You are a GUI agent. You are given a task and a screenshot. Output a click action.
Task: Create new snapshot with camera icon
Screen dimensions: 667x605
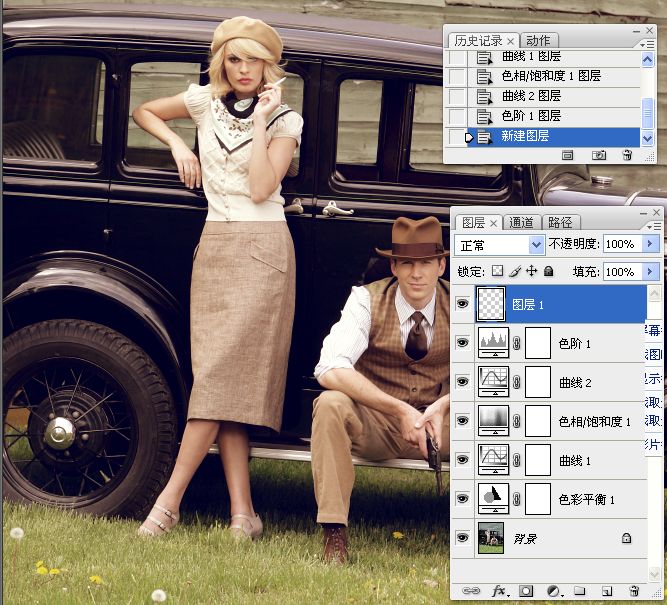point(599,155)
